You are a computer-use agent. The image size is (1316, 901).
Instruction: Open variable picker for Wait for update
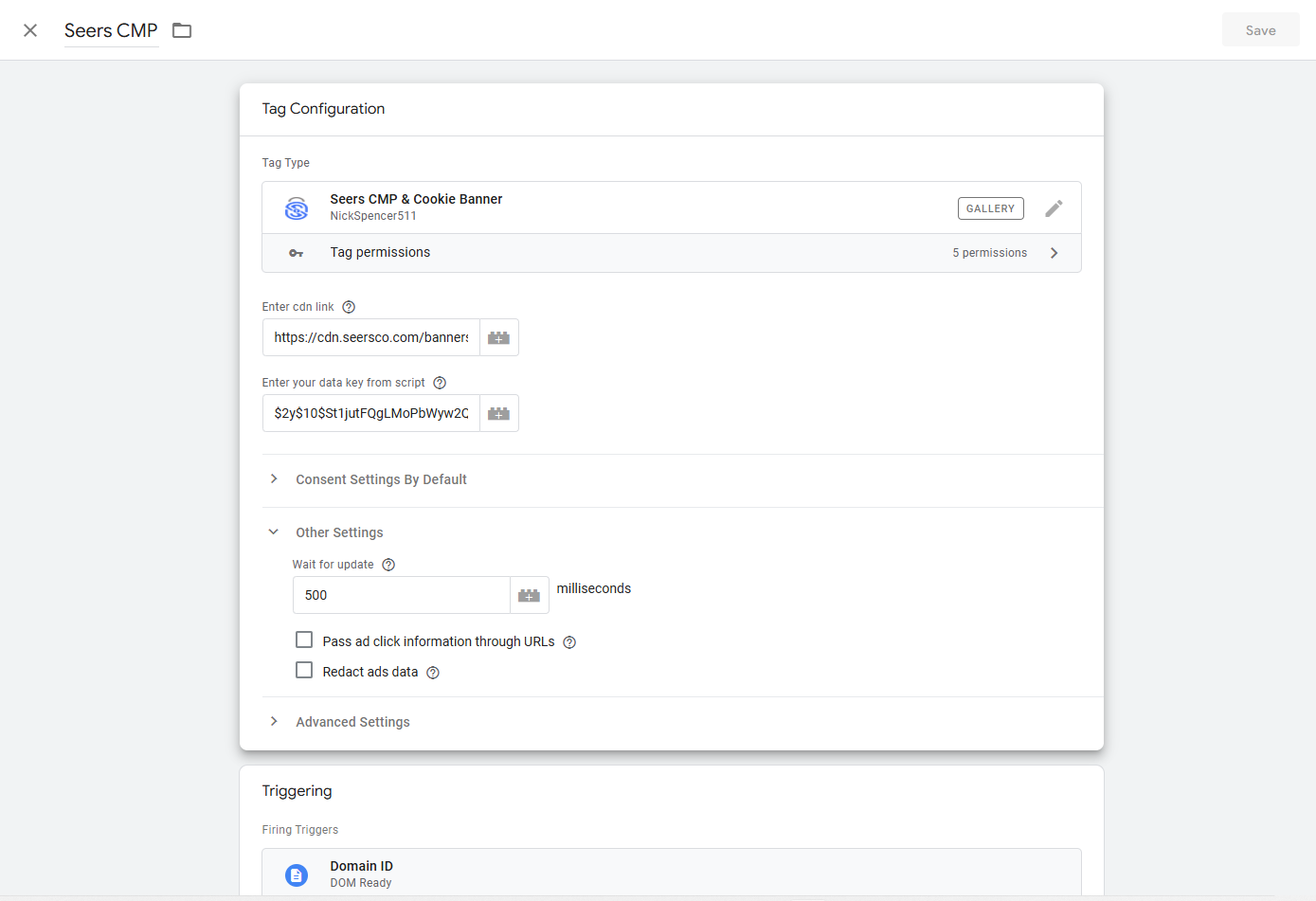529,595
